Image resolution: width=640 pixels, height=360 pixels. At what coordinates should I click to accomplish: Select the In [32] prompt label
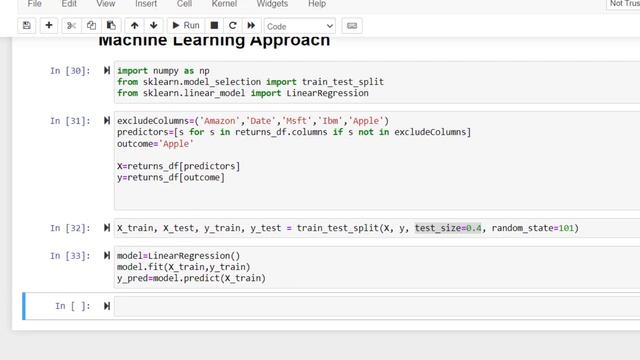coord(70,228)
